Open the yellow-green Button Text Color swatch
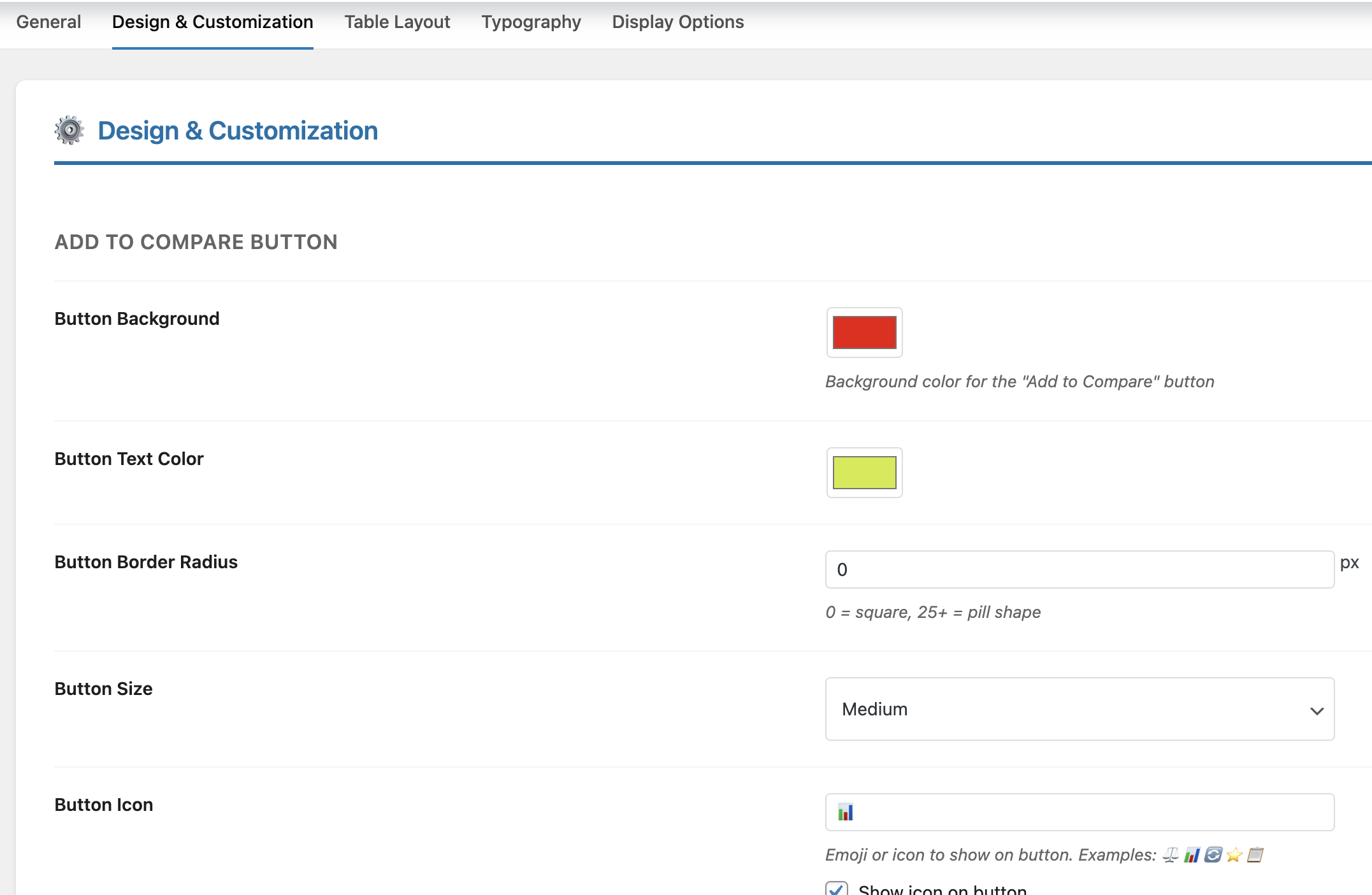Viewport: 1372px width, 895px height. [864, 473]
